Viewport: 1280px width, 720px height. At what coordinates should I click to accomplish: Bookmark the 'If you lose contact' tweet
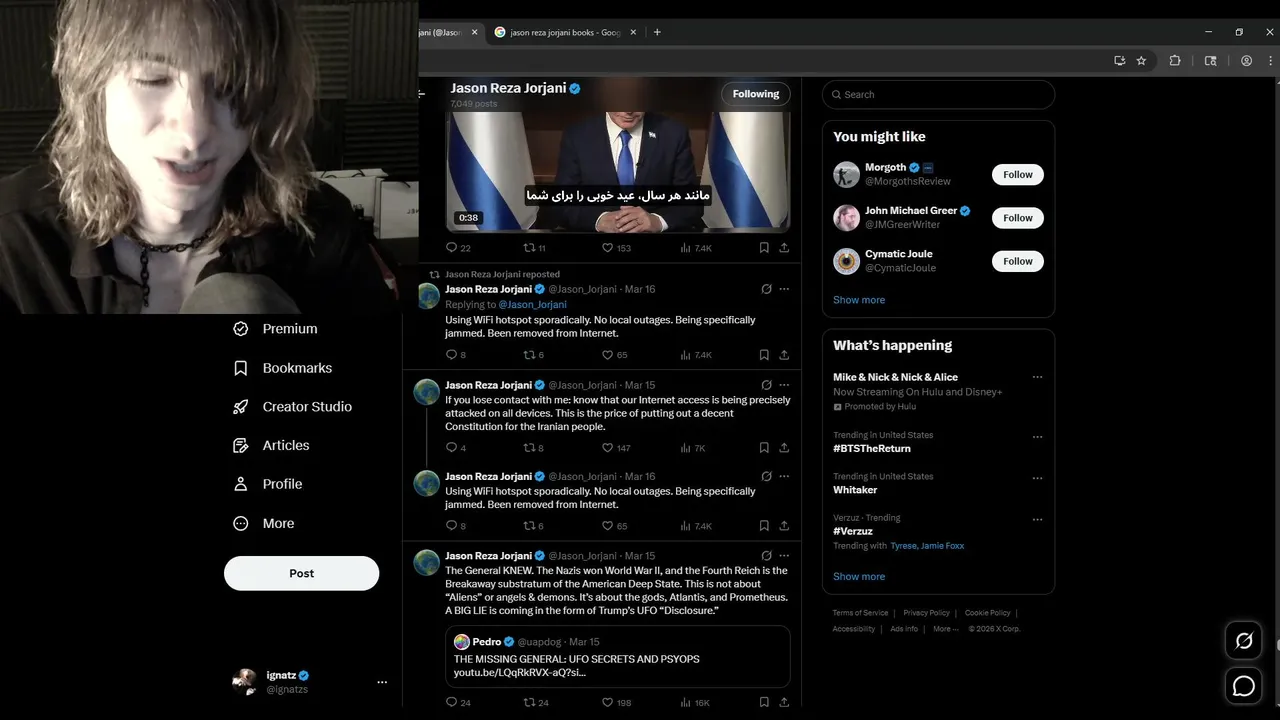point(764,448)
